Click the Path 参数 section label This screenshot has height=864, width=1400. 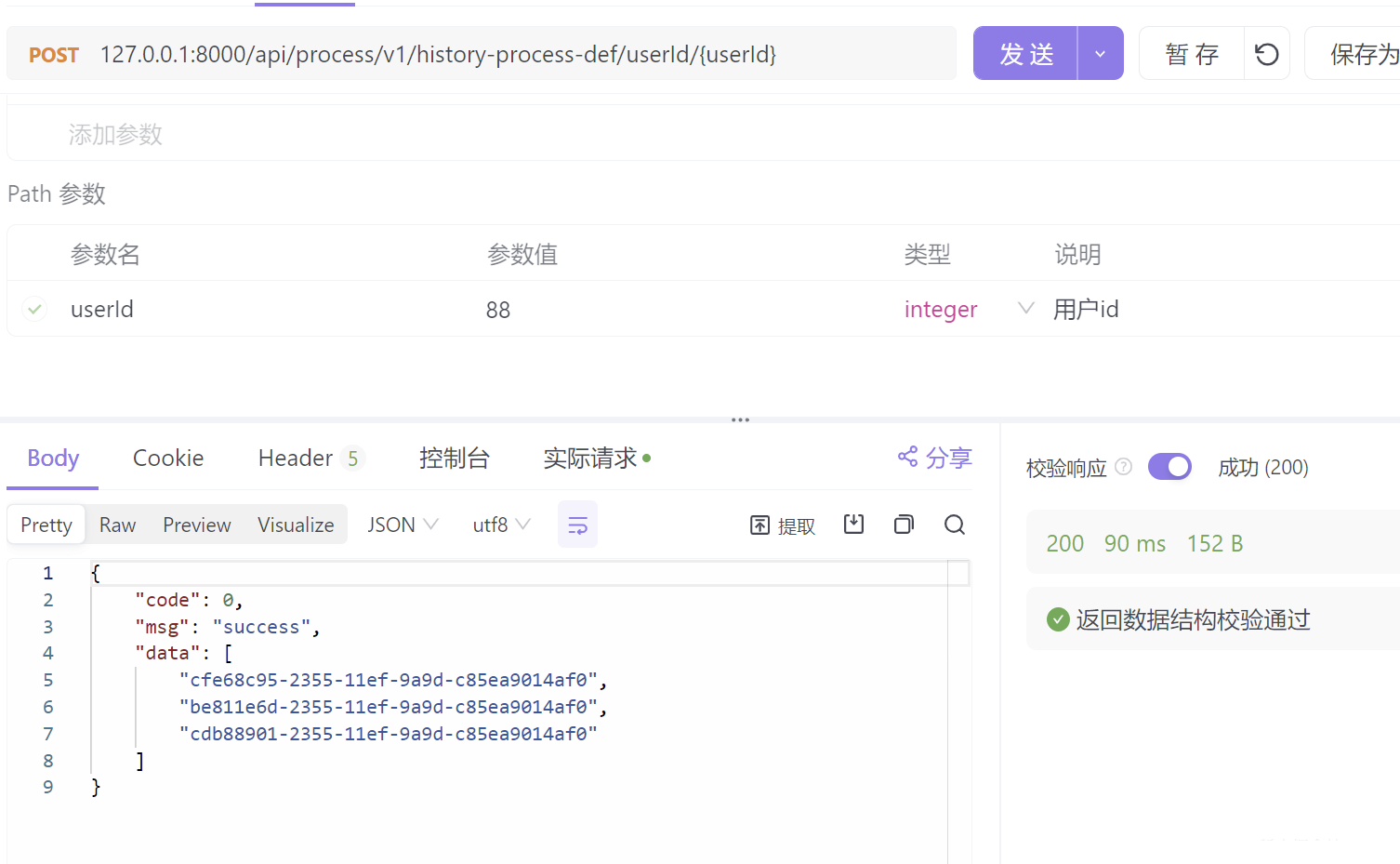57,193
